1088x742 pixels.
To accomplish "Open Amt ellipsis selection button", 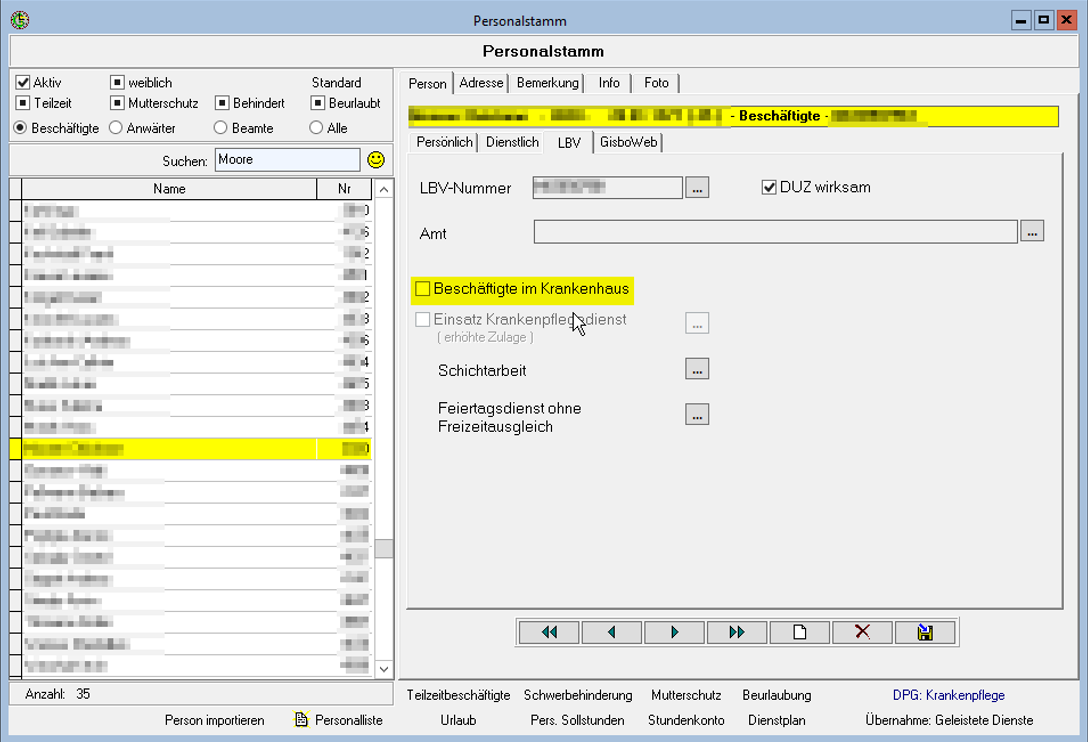I will 1032,232.
